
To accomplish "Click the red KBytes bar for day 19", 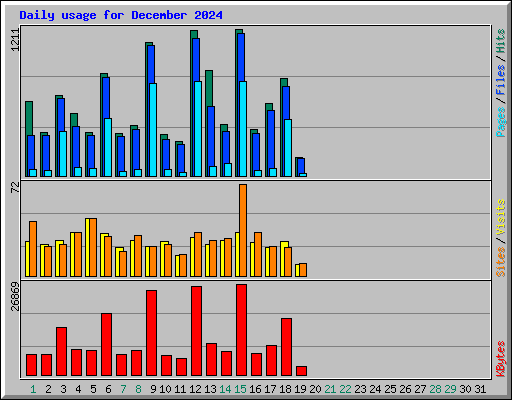I will click(x=301, y=371).
